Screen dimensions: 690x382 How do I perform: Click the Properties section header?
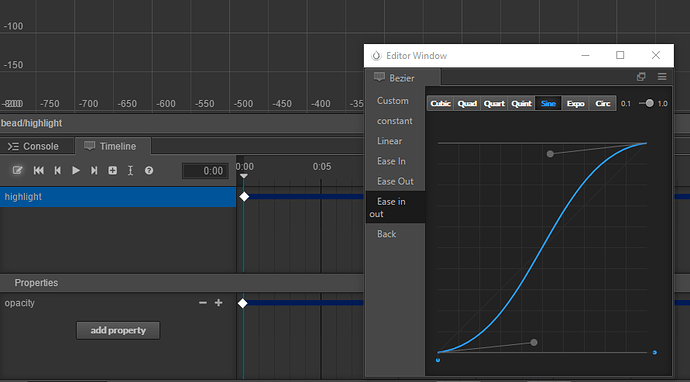pos(36,283)
